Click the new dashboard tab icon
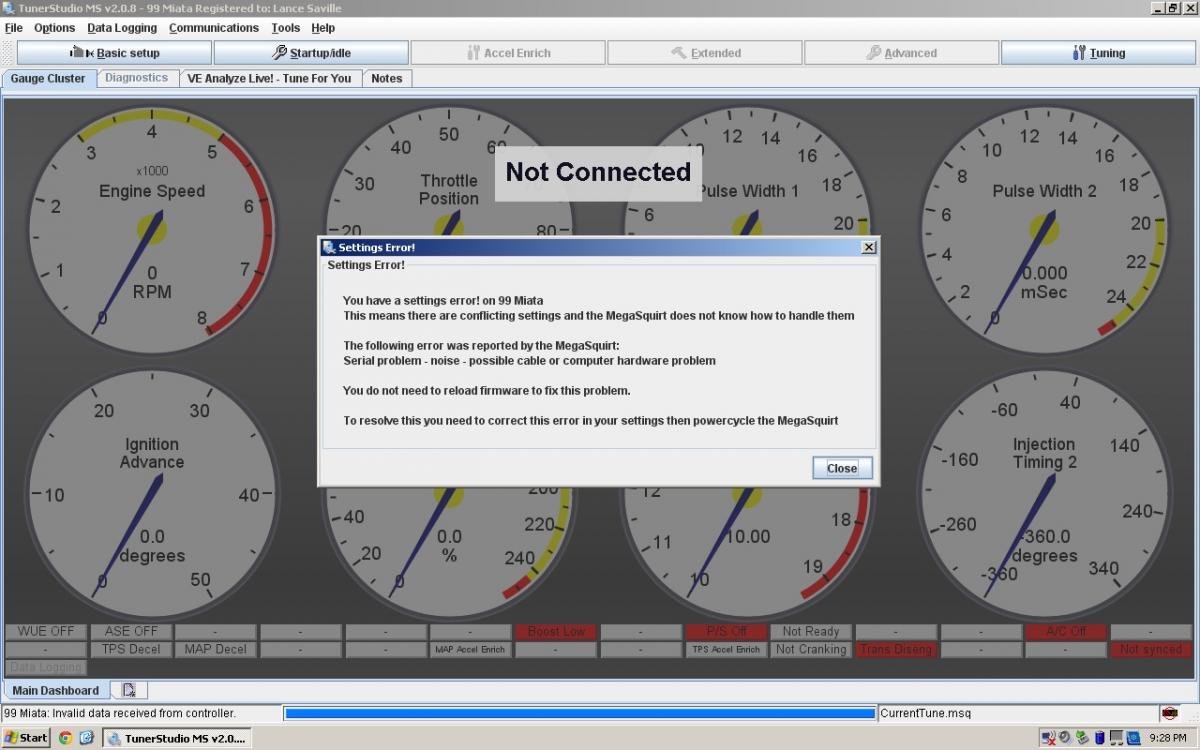This screenshot has height=750, width=1200. 131,690
